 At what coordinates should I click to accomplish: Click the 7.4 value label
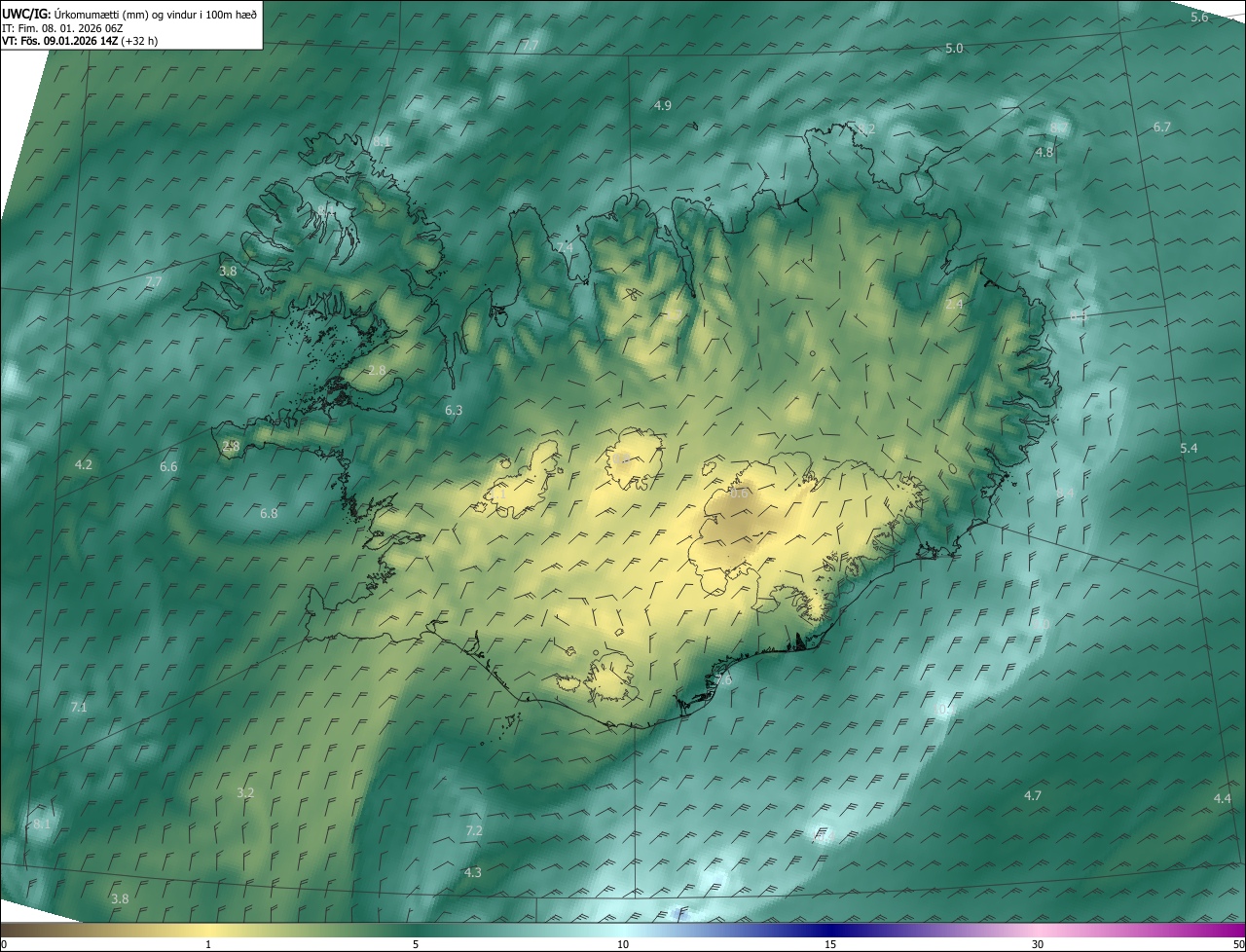[x=565, y=248]
